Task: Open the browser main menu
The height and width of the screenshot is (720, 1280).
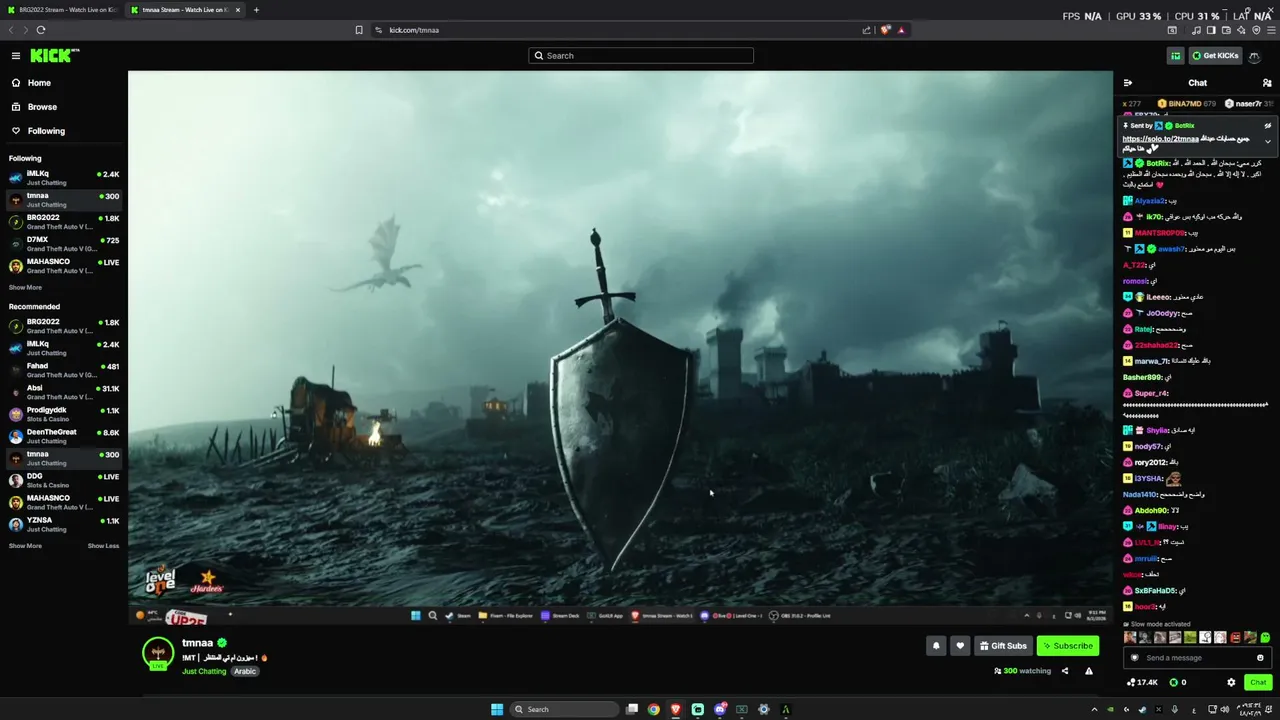Action: tap(1271, 30)
